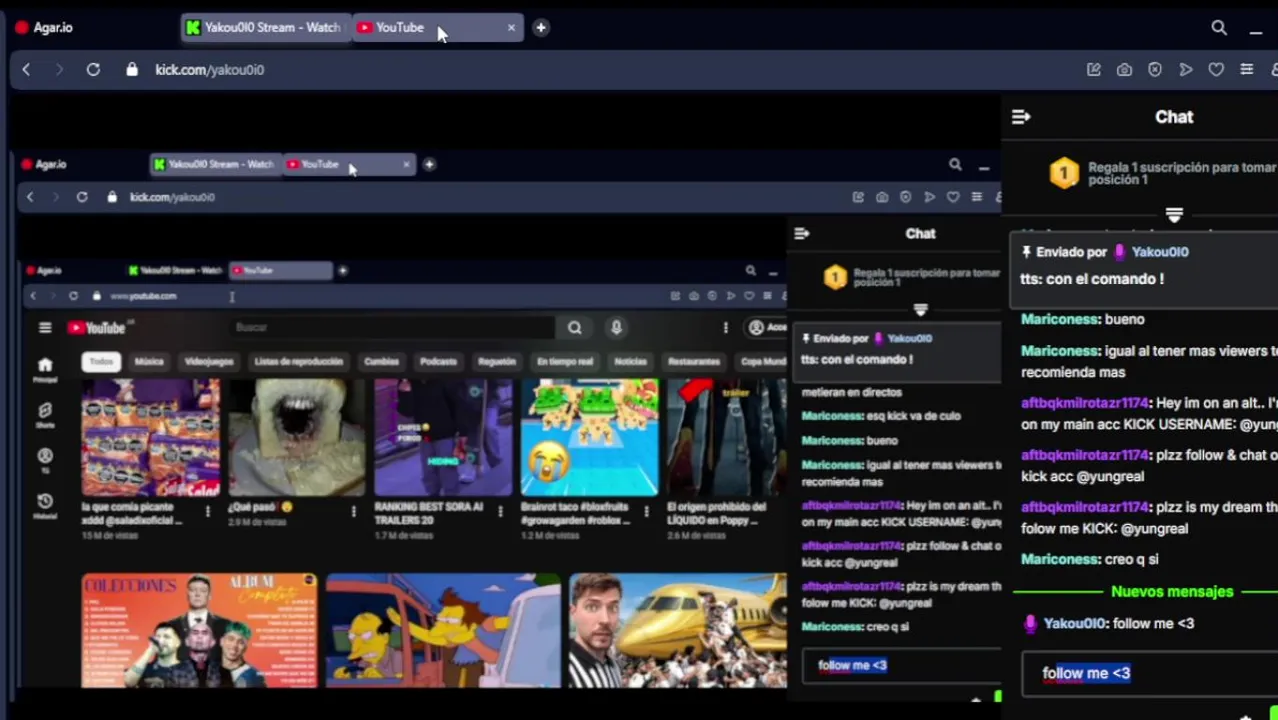Select Yakou0I0 Stream tab in outermost browser
Image resolution: width=1278 pixels, height=720 pixels.
[264, 28]
